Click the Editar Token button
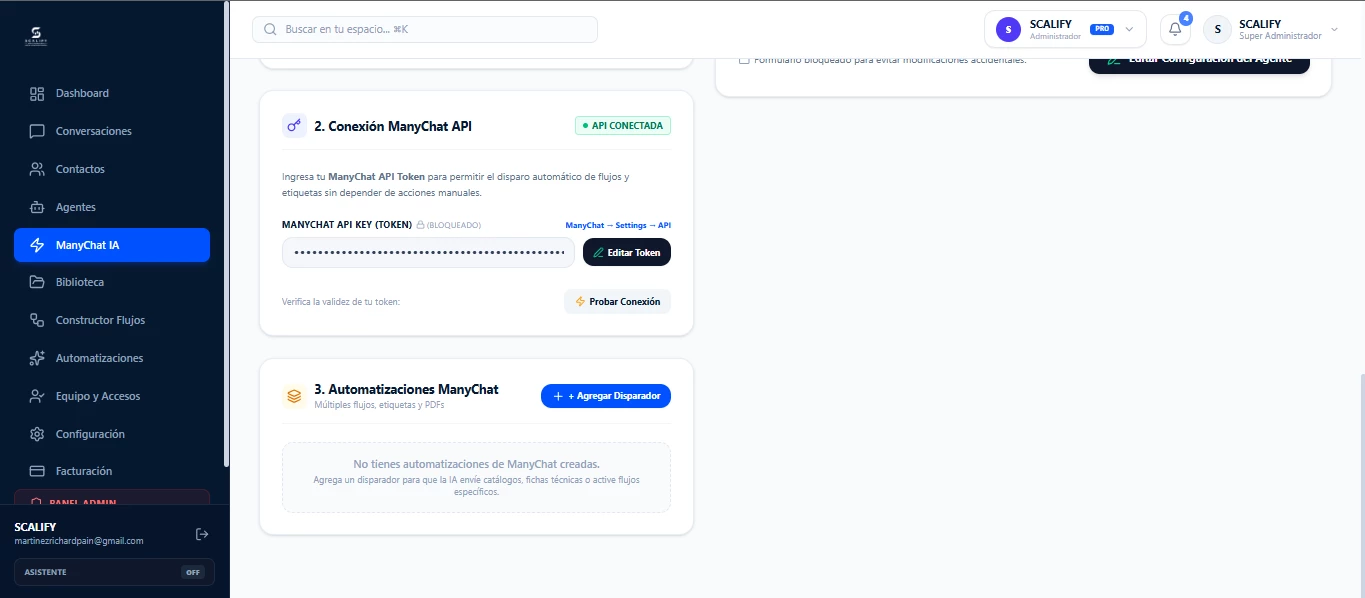The width and height of the screenshot is (1365, 598). click(x=627, y=253)
